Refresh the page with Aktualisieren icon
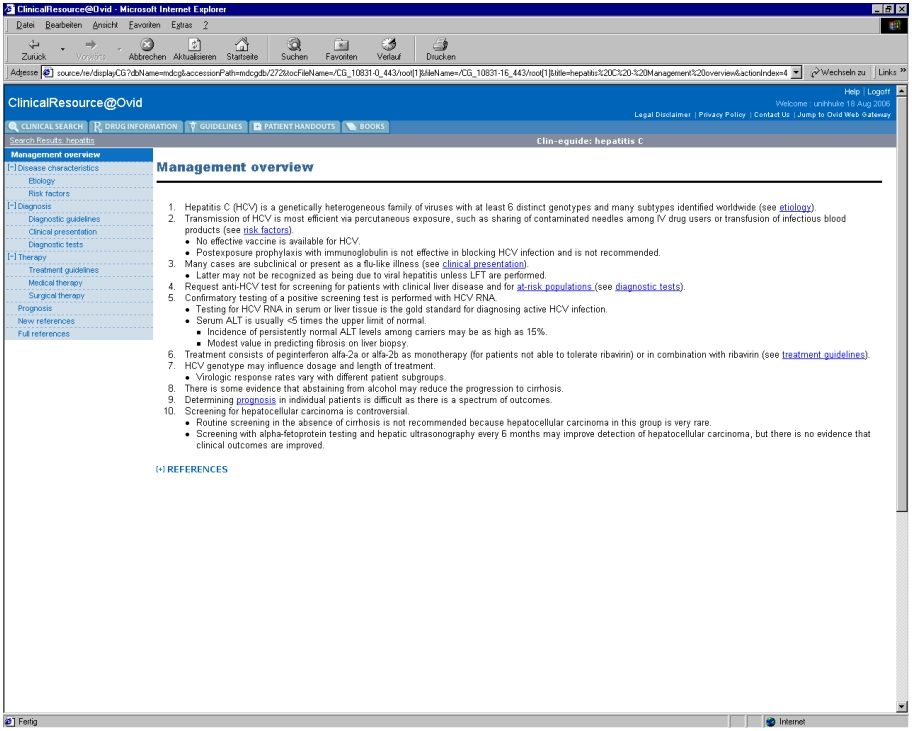The image size is (912, 731). [194, 44]
